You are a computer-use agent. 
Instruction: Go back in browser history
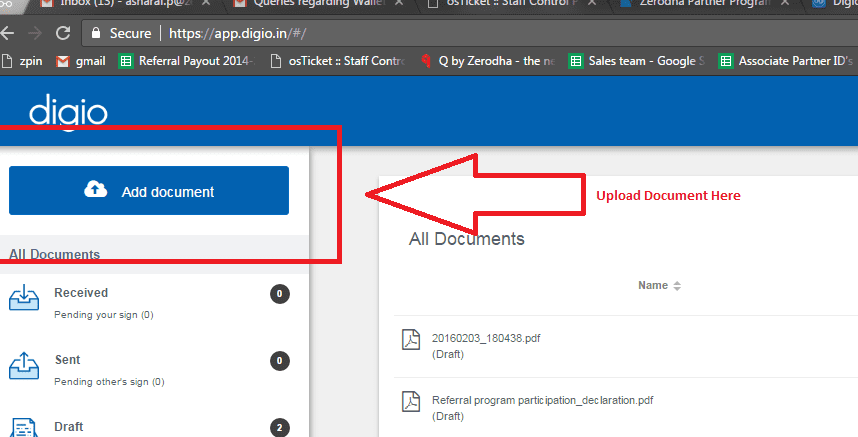[7, 33]
